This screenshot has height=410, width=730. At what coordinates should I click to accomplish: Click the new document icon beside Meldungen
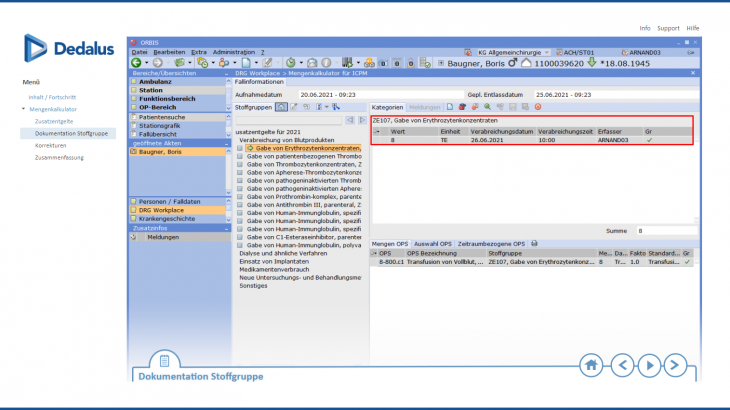[x=450, y=106]
